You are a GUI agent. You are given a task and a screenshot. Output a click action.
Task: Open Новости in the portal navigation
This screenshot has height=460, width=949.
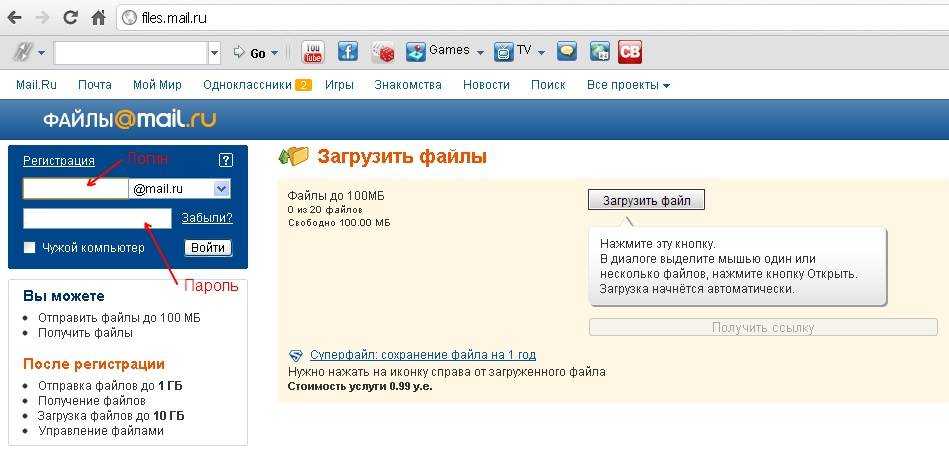coord(486,85)
